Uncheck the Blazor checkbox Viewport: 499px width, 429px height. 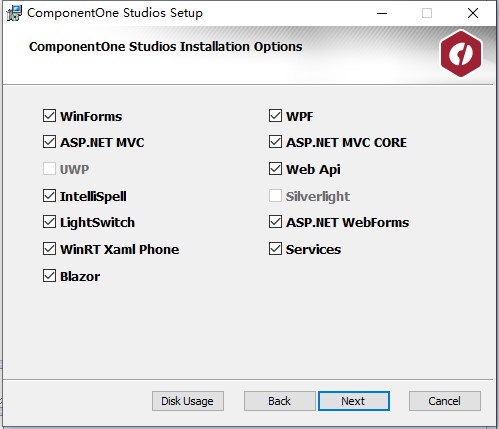49,276
